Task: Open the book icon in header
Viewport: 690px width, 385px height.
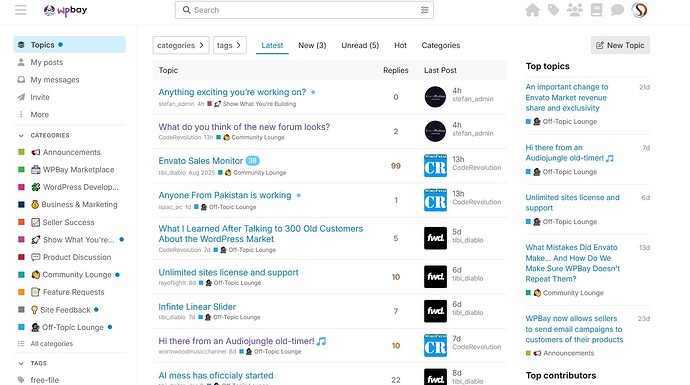Action: point(596,10)
